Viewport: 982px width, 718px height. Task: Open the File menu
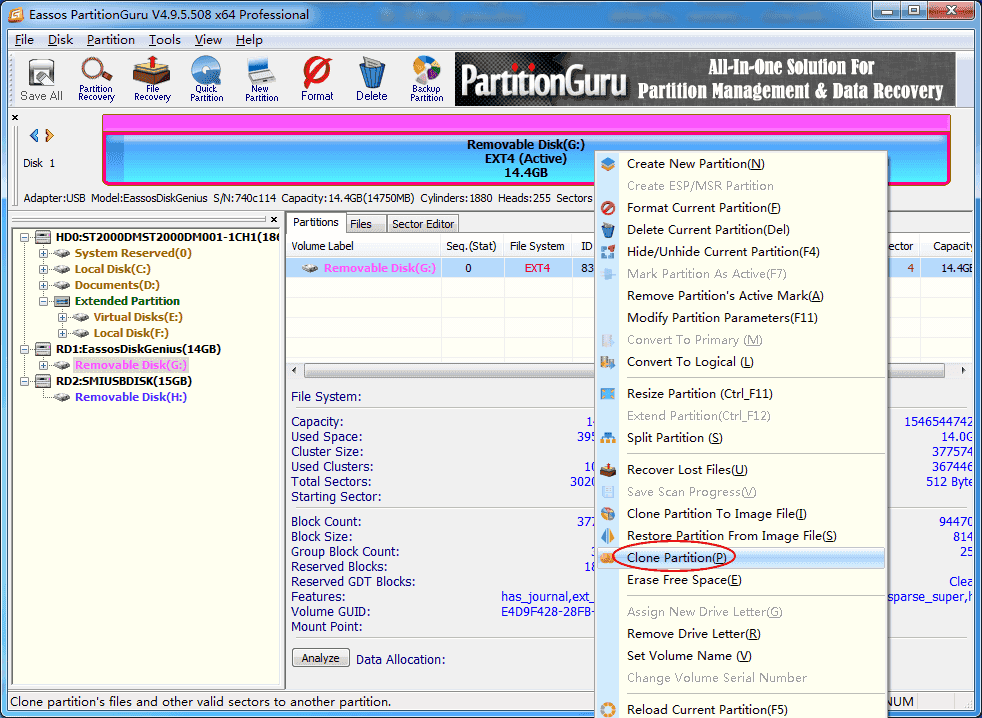[24, 39]
